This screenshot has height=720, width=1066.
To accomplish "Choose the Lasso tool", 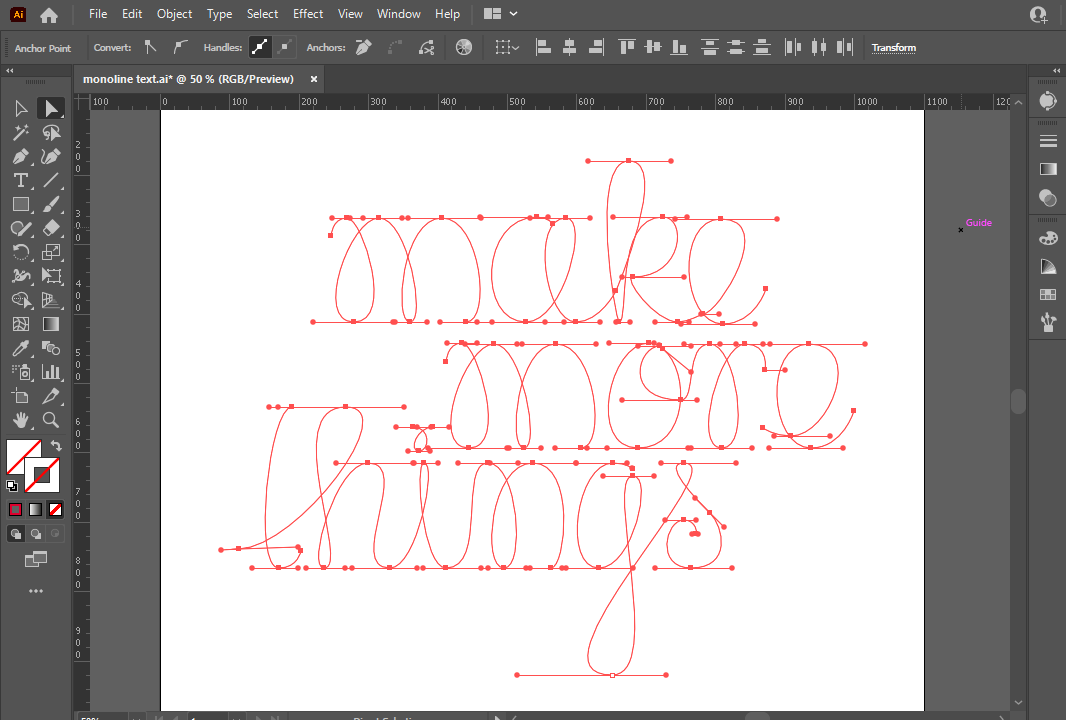I will point(51,133).
